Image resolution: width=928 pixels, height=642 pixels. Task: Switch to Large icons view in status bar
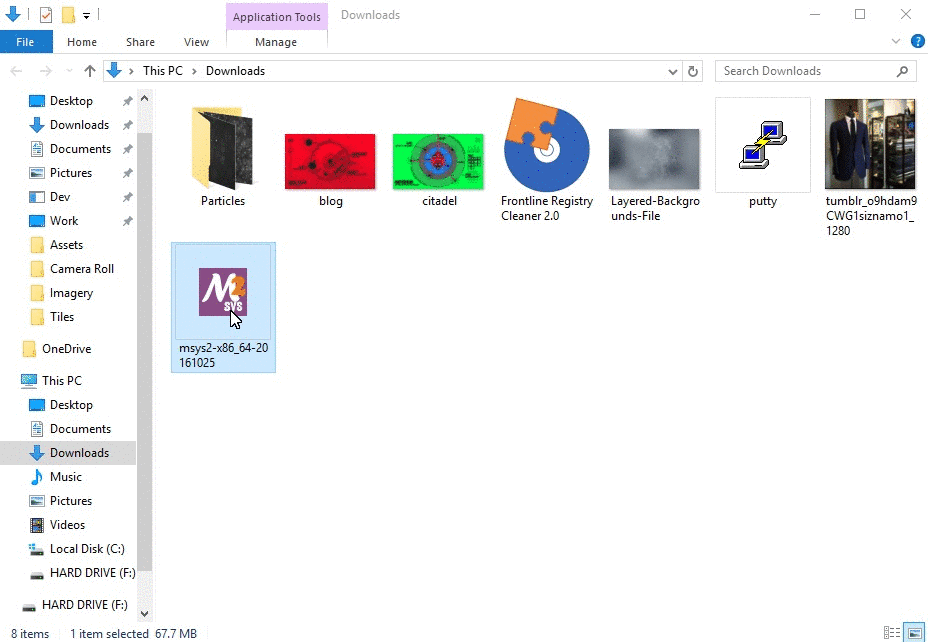point(914,633)
